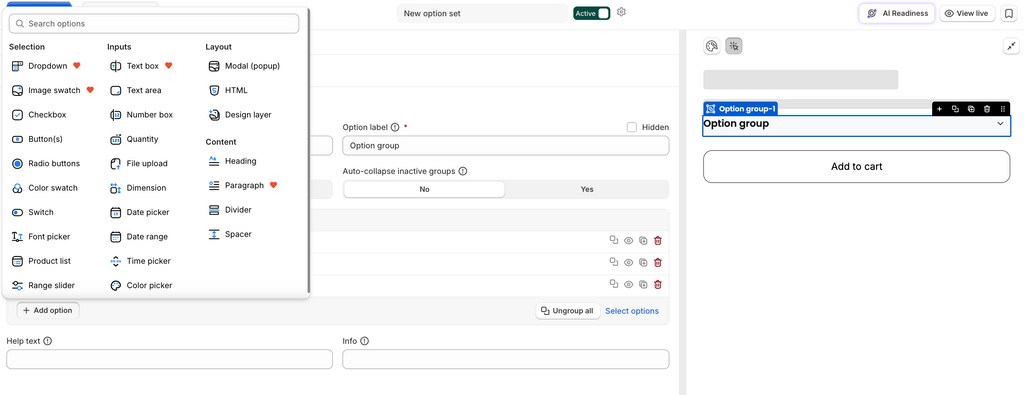
Task: Focus the Search options field
Action: [x=154, y=24]
